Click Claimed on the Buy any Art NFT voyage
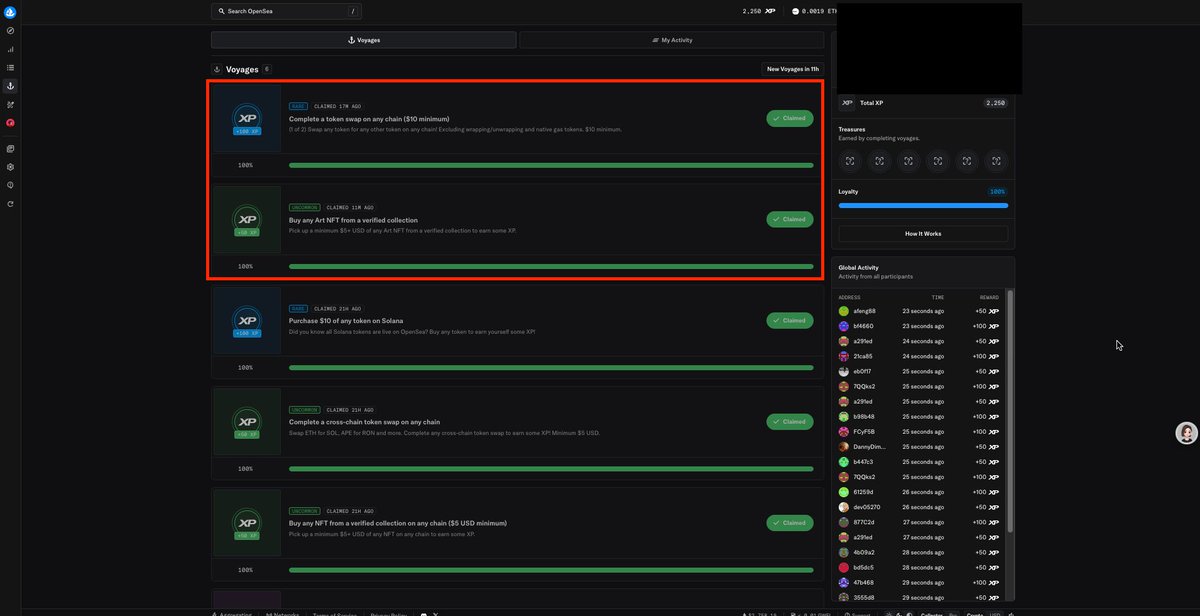The width and height of the screenshot is (1200, 616). [790, 219]
